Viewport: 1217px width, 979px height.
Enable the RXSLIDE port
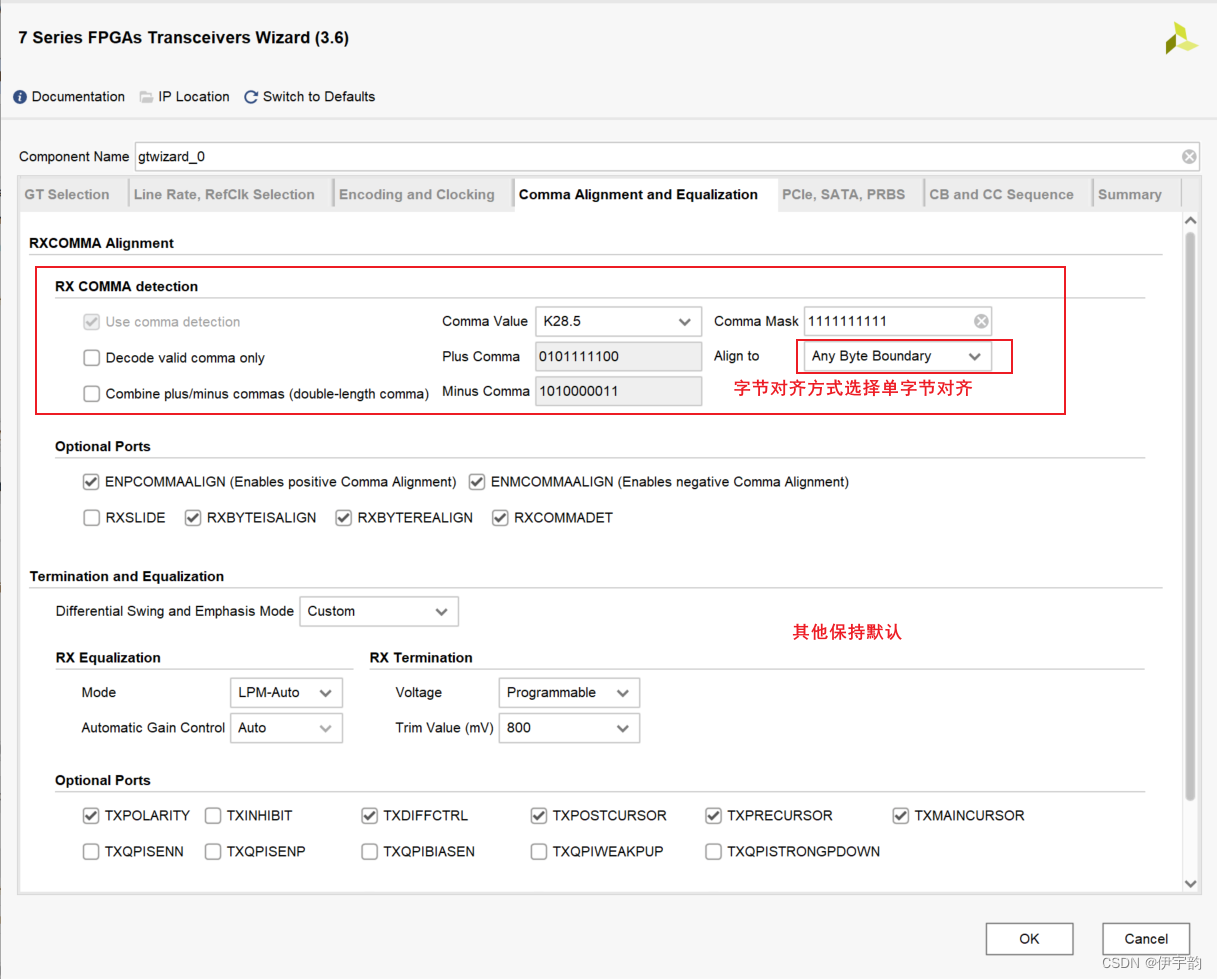point(92,518)
